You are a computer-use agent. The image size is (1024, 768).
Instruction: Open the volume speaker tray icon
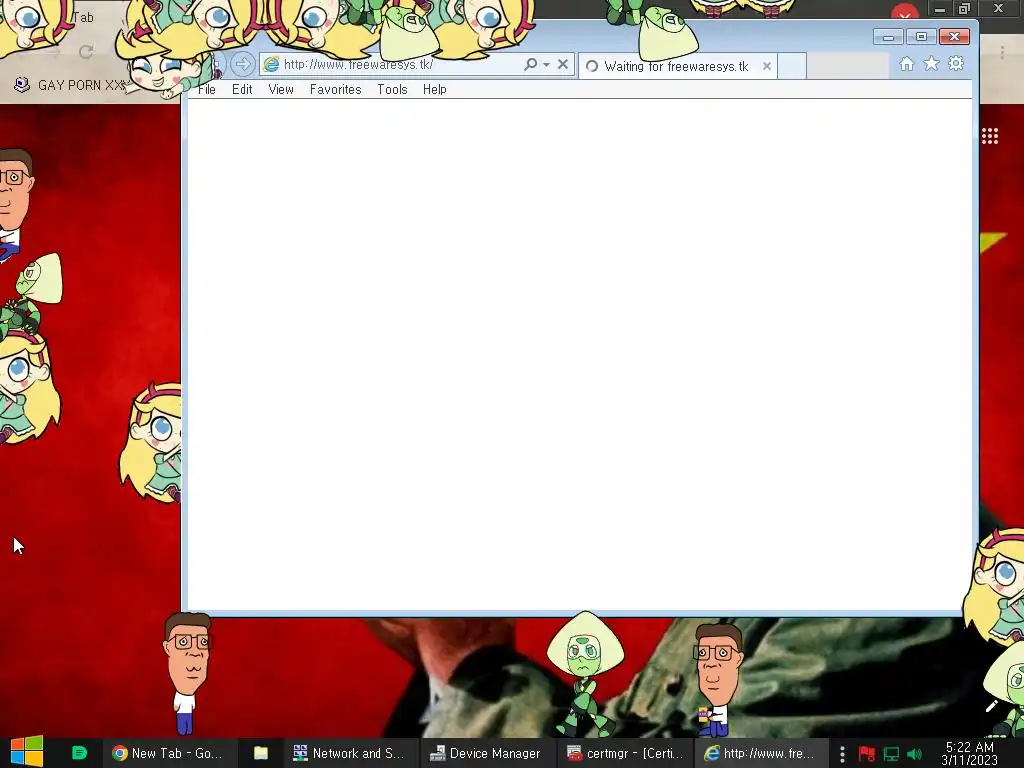coord(914,754)
